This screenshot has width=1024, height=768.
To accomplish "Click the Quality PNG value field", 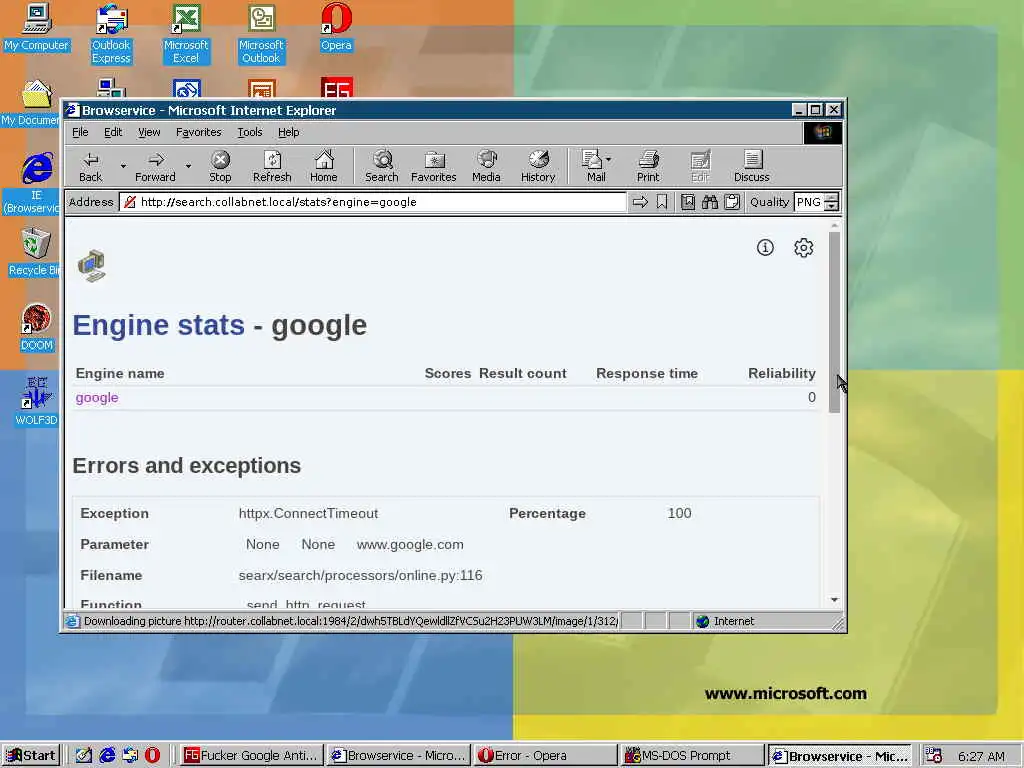I will [x=809, y=202].
